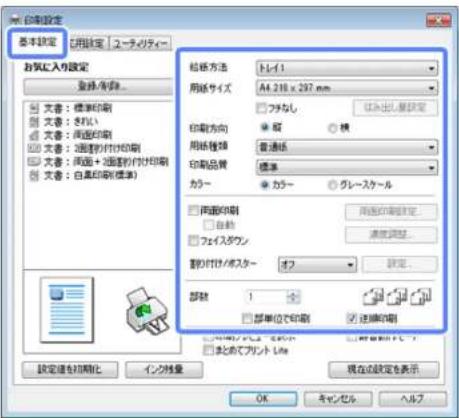Select 横 landscape orientation
This screenshot has height=418, width=459.
tap(333, 128)
